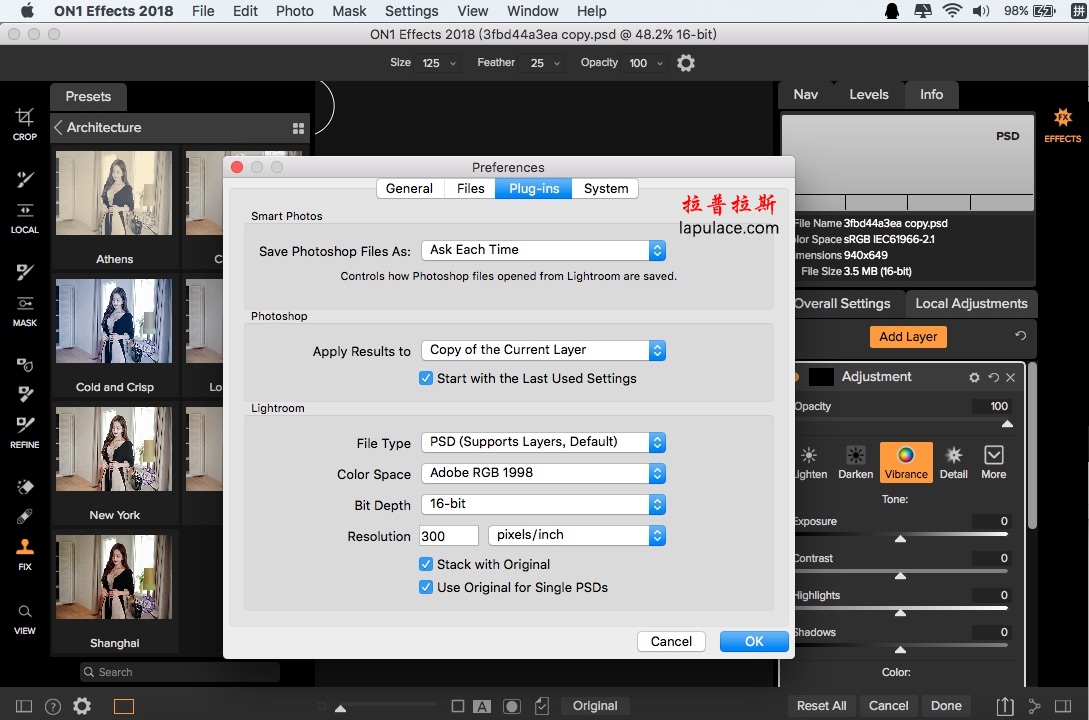Click the reset arrow beside Add Layer

pos(1020,336)
